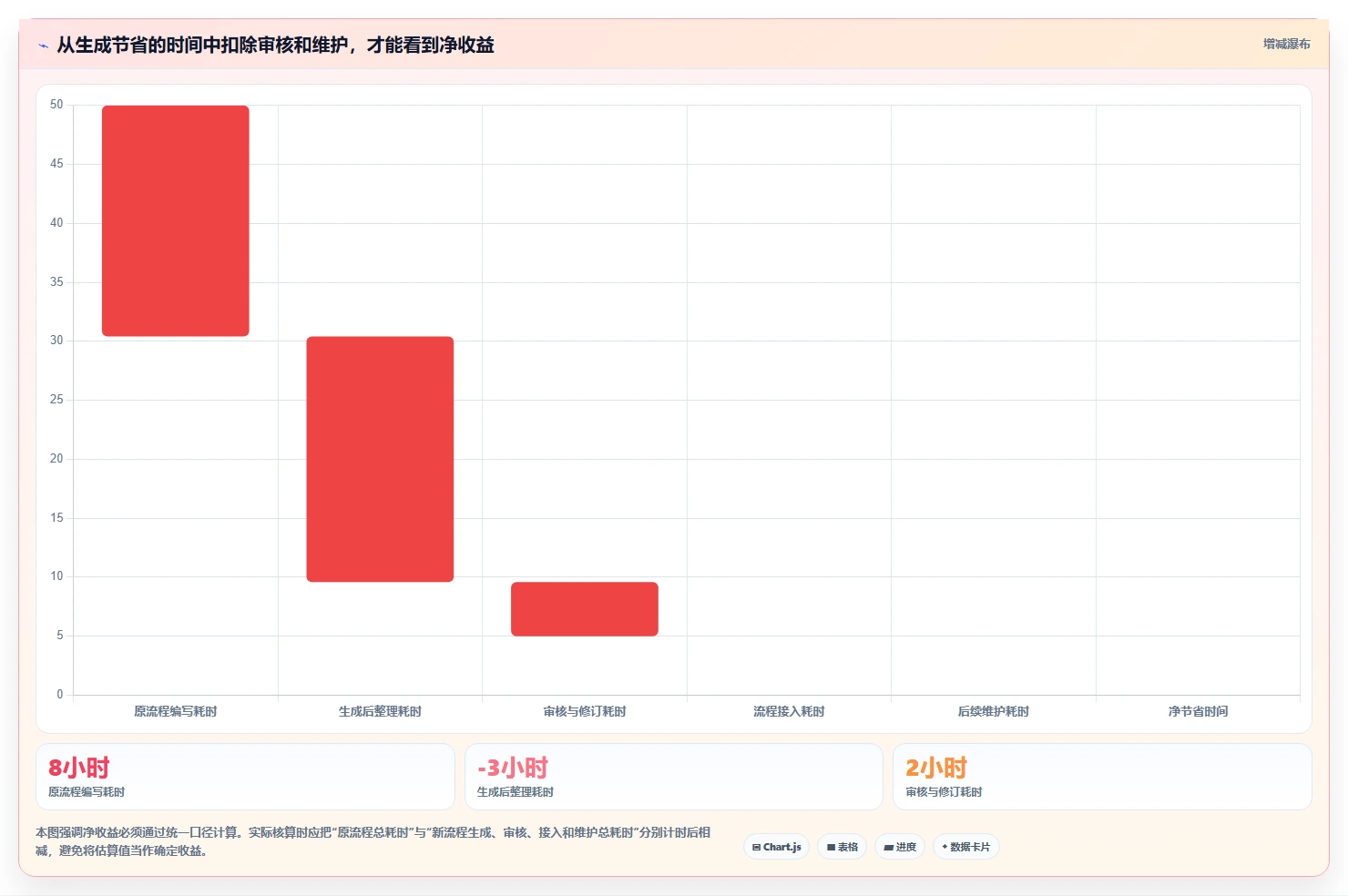Click the y-axis value 35
This screenshot has height=896, width=1348.
coord(56,282)
